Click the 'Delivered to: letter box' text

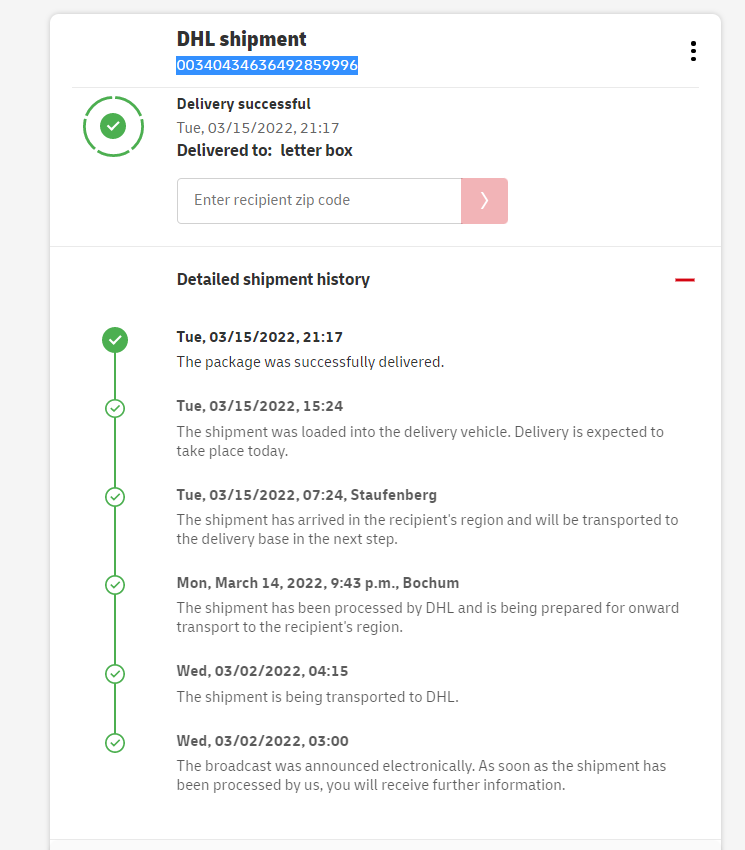(x=264, y=151)
